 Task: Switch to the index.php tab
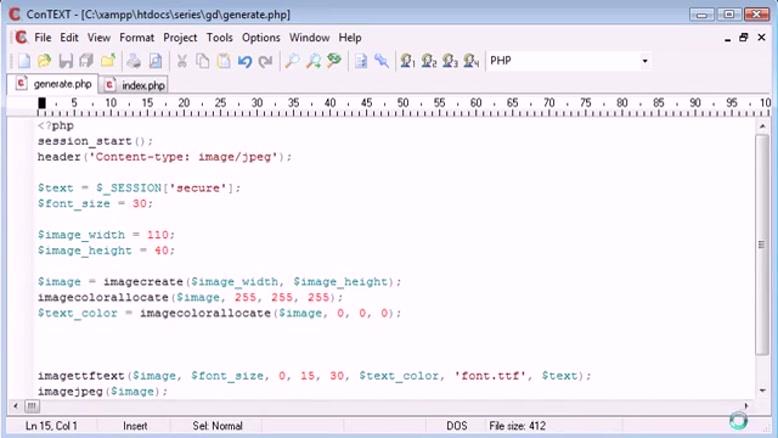tap(134, 85)
